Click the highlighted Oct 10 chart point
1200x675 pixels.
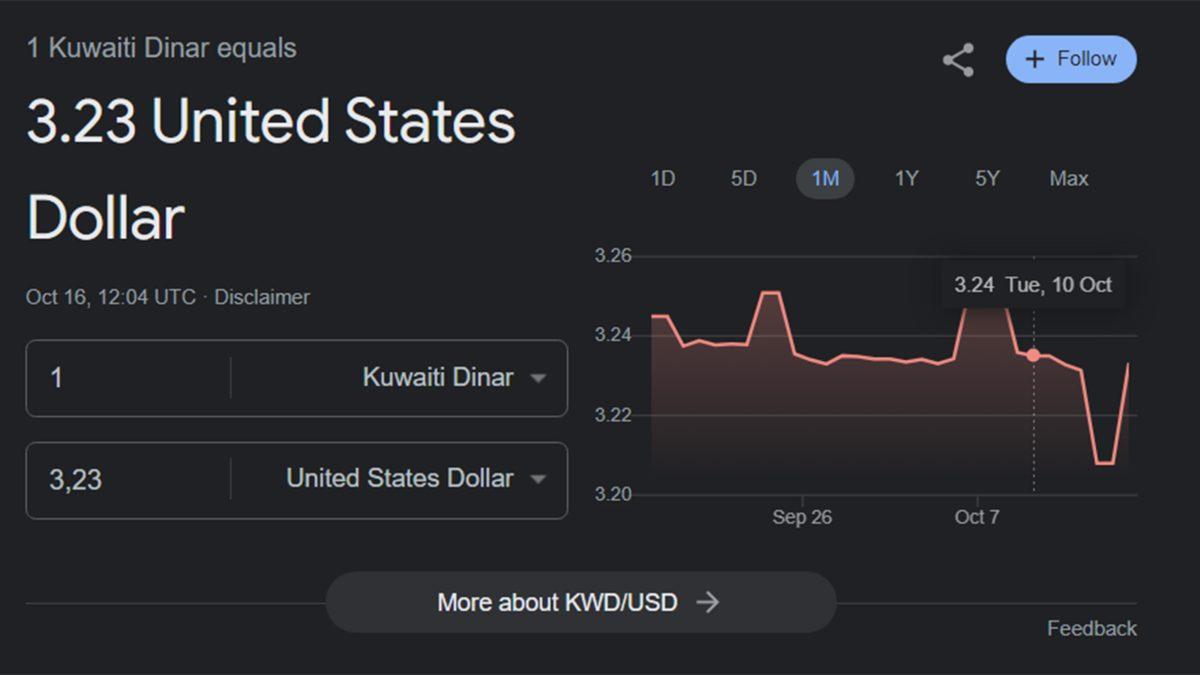tap(1033, 355)
